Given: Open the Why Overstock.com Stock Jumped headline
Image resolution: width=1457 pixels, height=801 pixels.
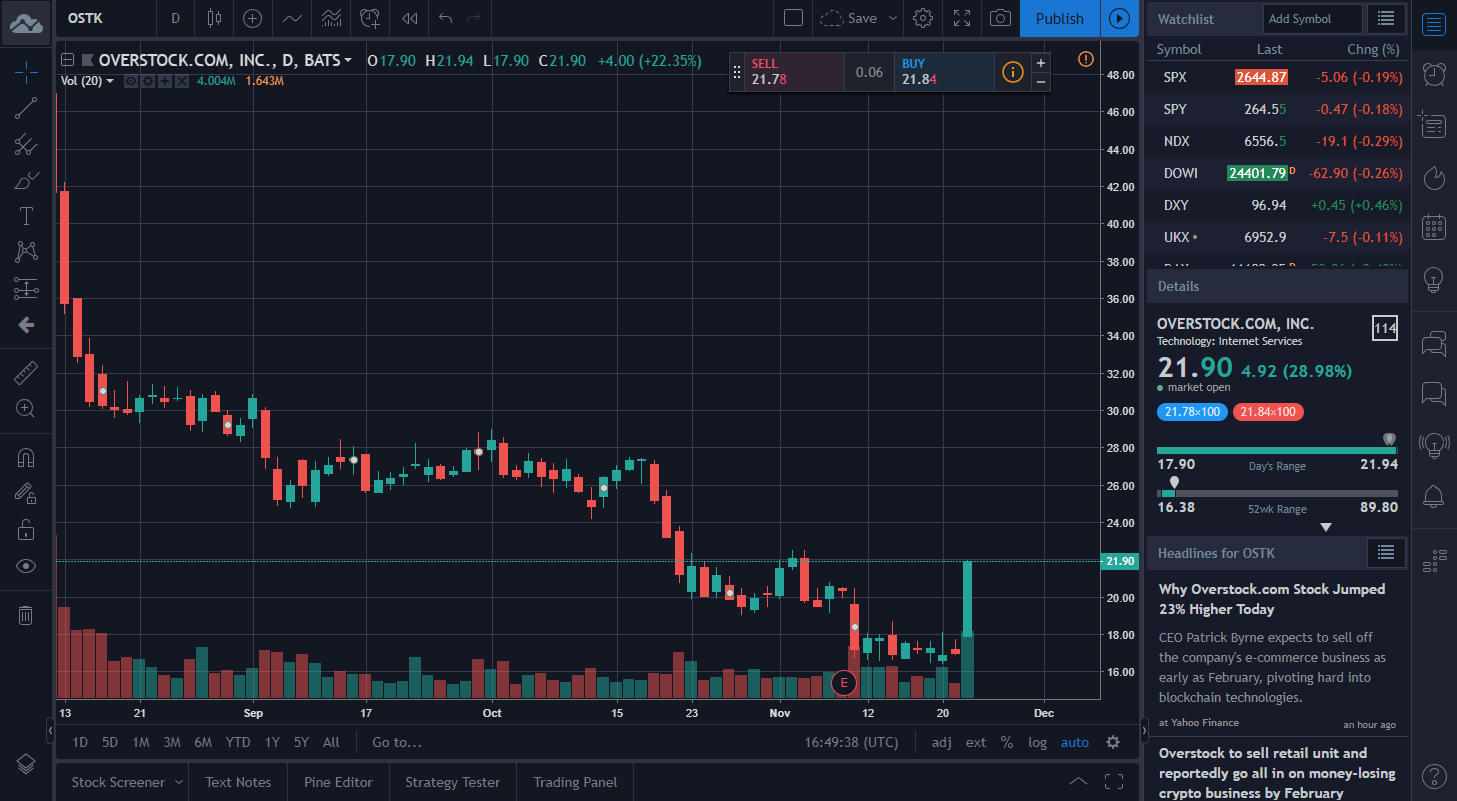Looking at the screenshot, I should click(1272, 599).
